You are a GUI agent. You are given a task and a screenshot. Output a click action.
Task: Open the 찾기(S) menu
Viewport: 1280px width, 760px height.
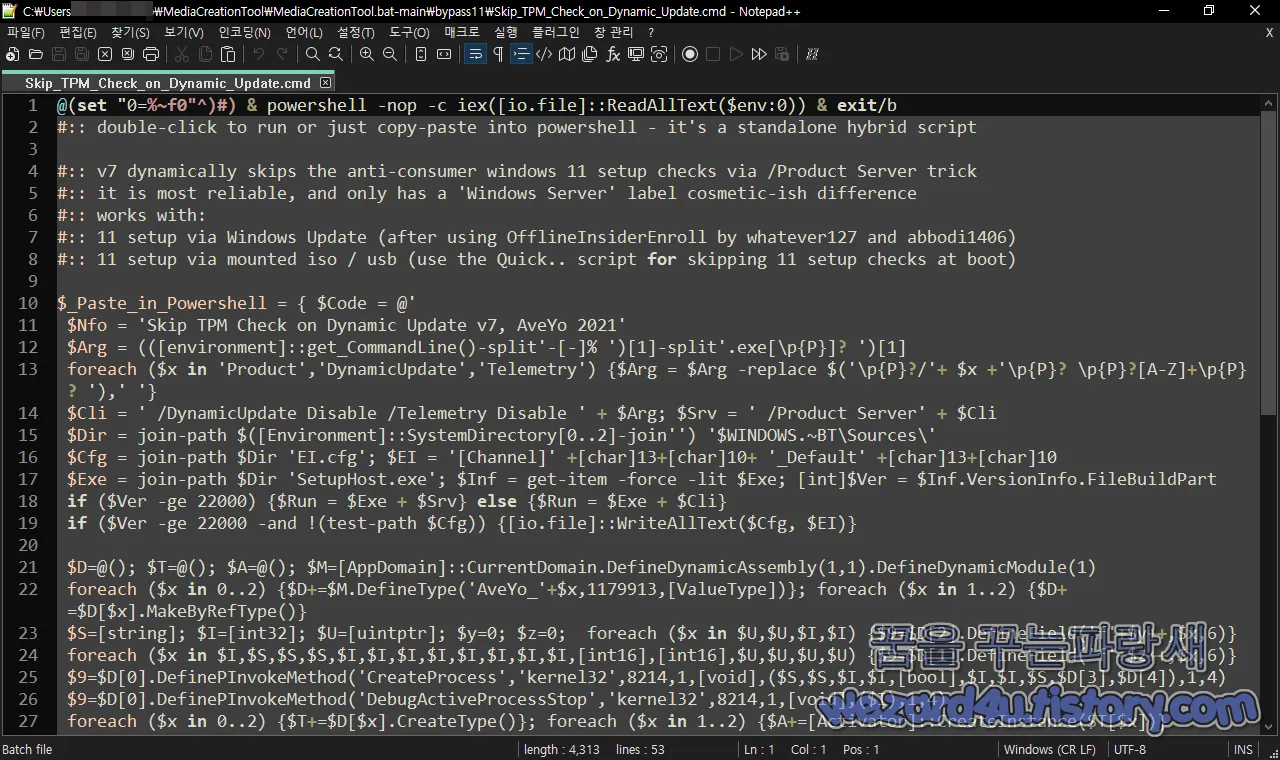point(130,33)
